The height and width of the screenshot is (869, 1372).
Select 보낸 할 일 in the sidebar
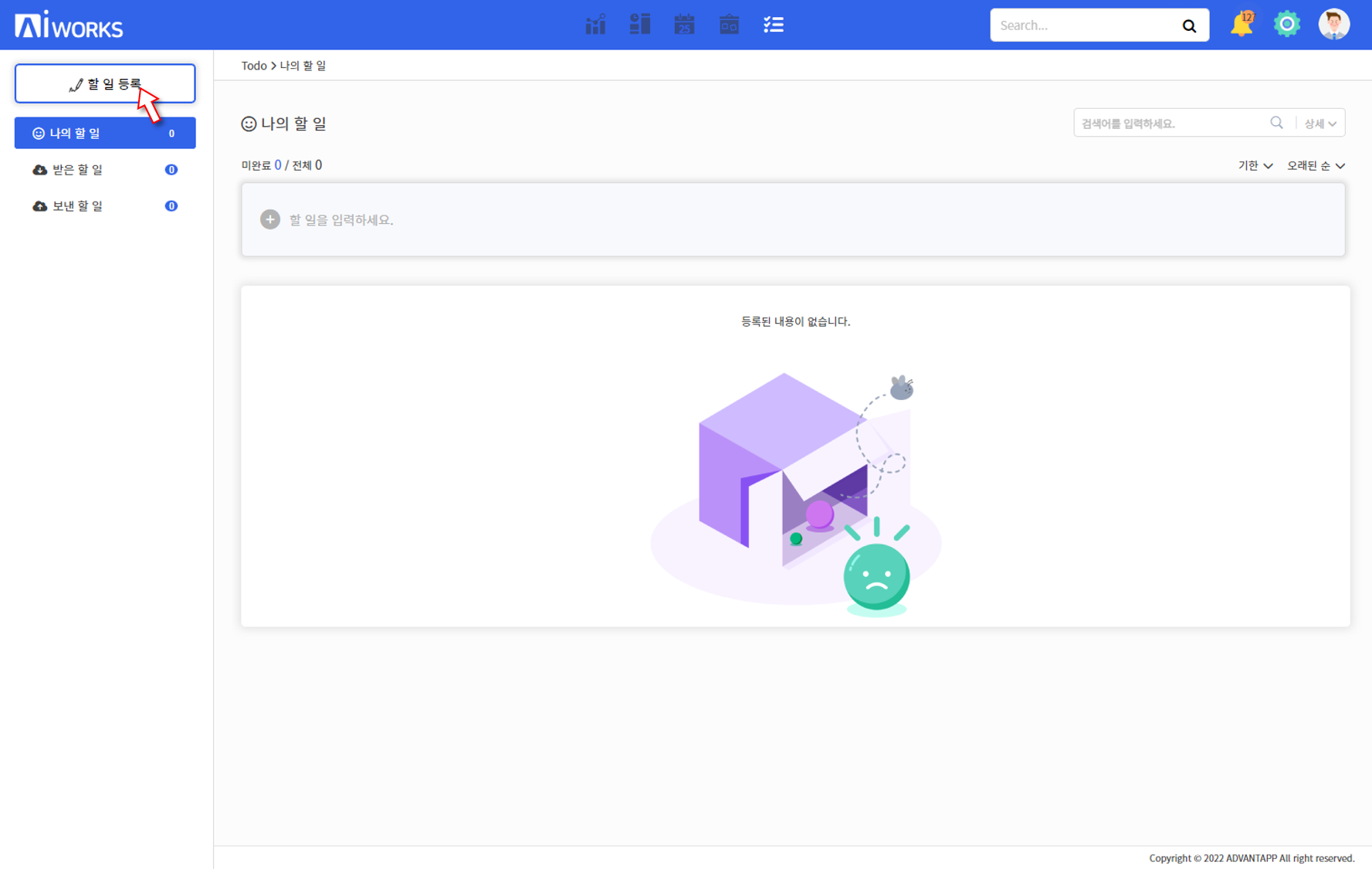pos(77,206)
